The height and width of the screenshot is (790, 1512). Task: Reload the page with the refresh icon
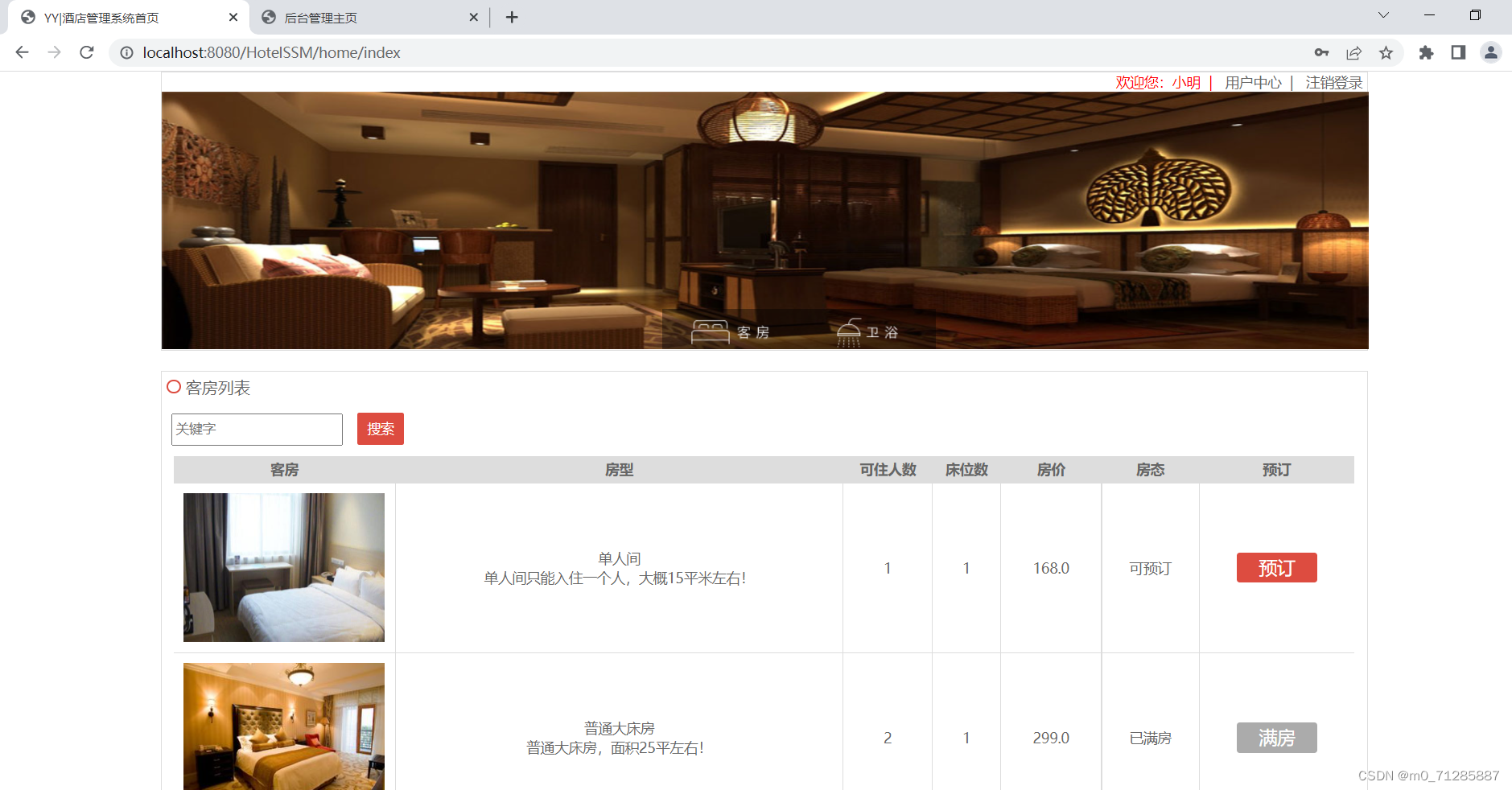coord(87,52)
